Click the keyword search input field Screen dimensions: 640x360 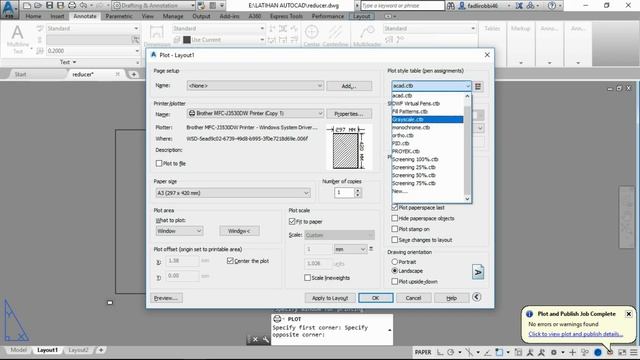(x=402, y=6)
